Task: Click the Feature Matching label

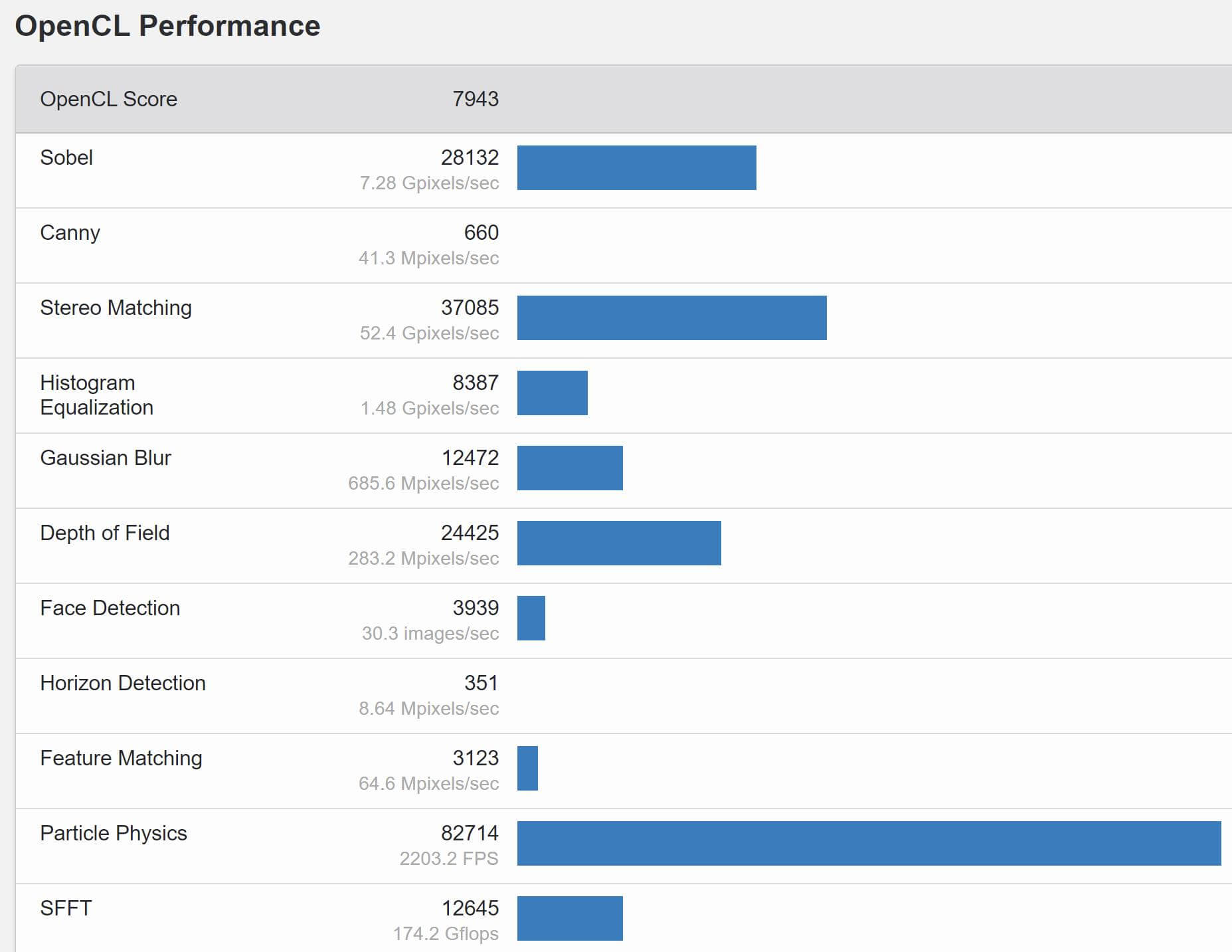Action: pyautogui.click(x=121, y=758)
